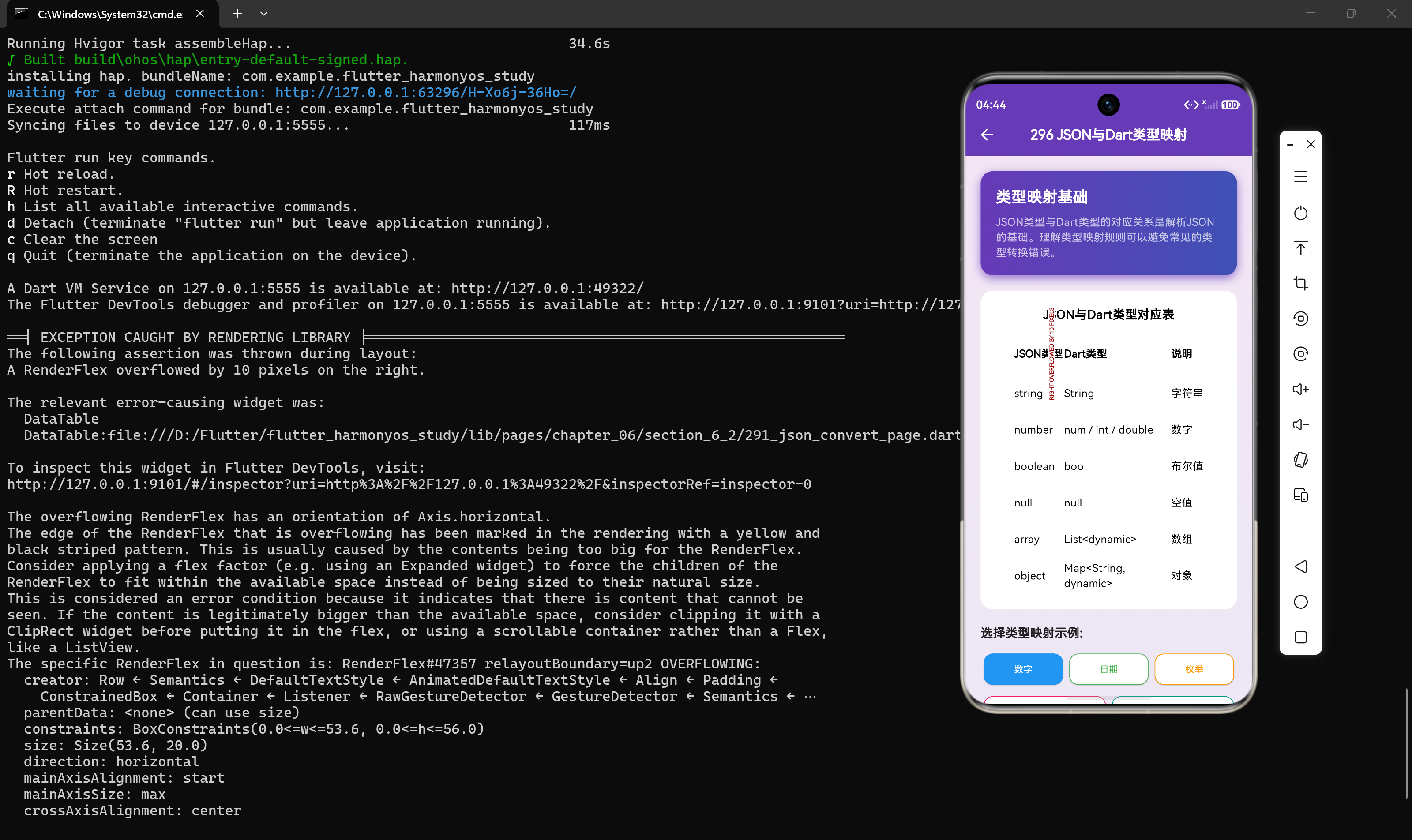This screenshot has width=1412, height=840.
Task: Tap the 类型映射基础 purple info card
Action: 1108,223
